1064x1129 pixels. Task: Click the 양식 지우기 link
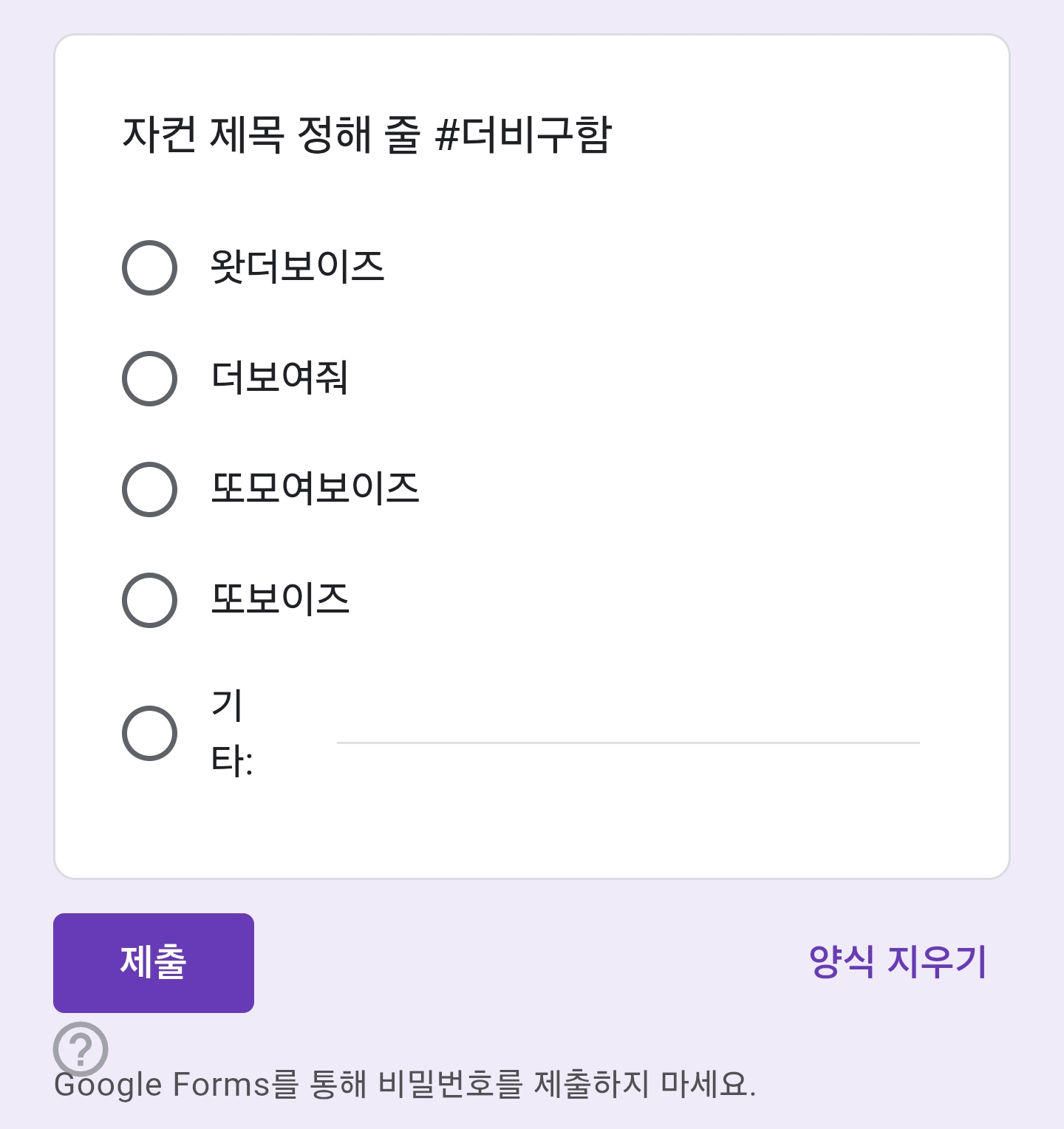coord(898,962)
